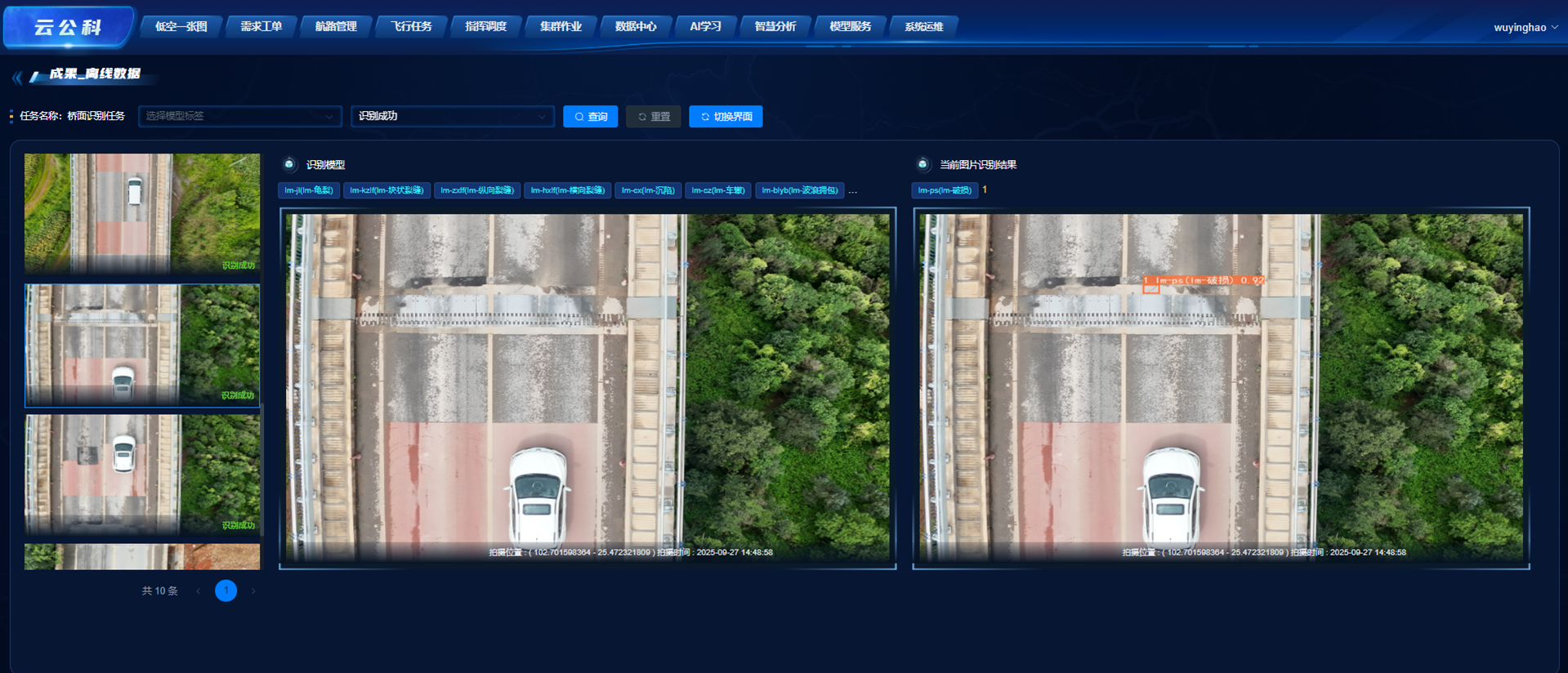Viewport: 1568px width, 673px height.
Task: Switch to the AI学习 tab
Action: [x=705, y=26]
